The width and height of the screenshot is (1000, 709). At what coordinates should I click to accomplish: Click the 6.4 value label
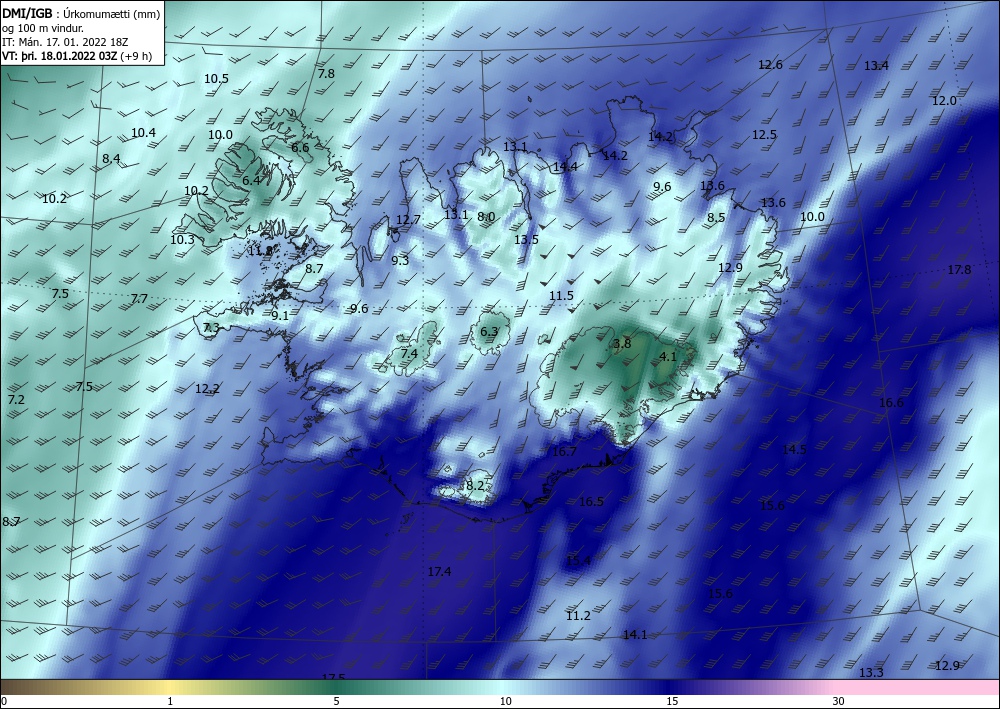pos(251,180)
